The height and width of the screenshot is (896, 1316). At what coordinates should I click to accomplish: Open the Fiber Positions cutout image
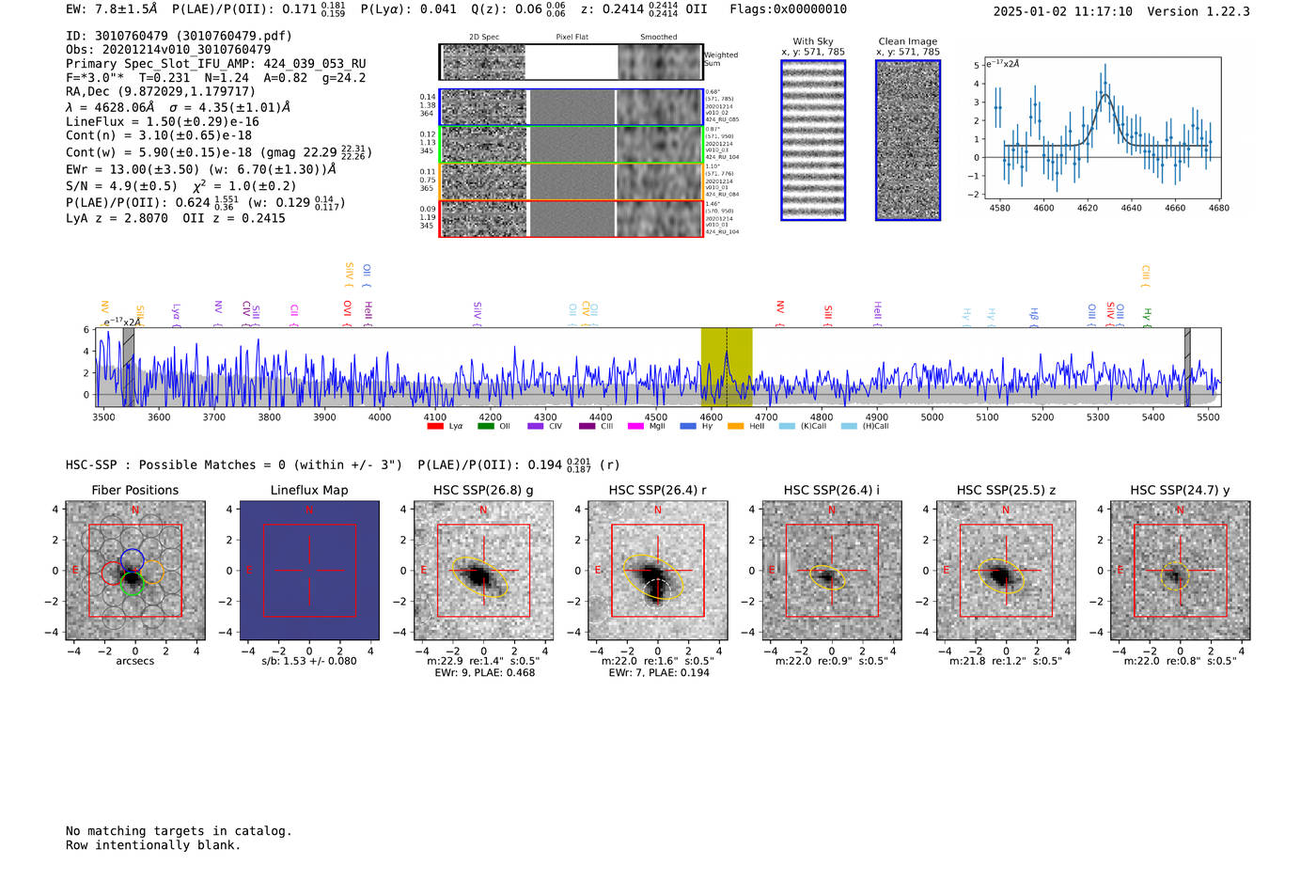(135, 571)
